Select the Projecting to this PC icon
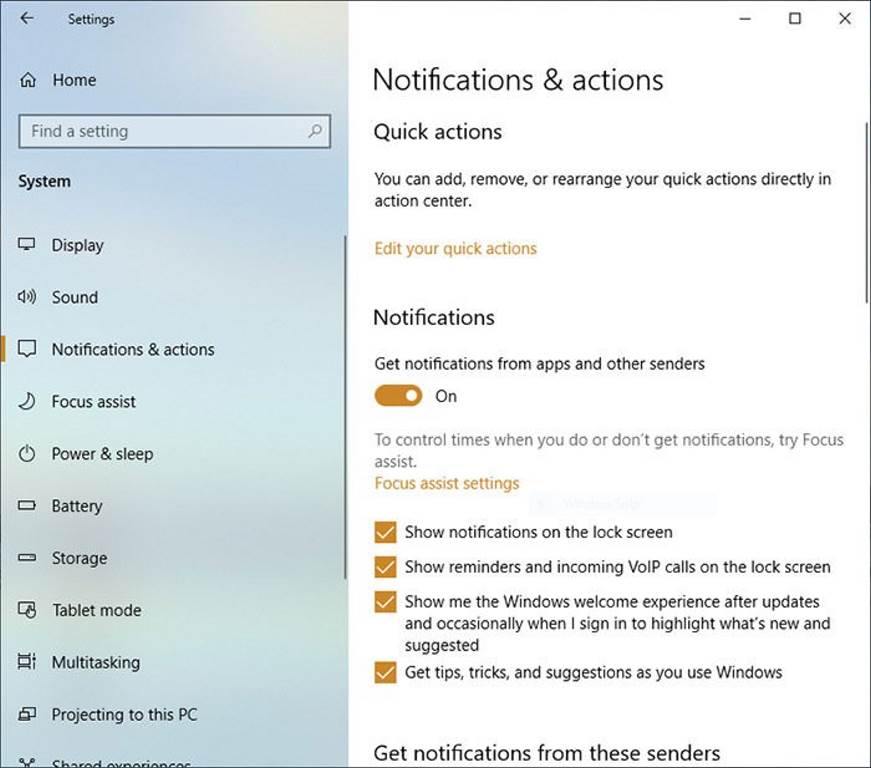871x768 pixels. click(x=27, y=714)
